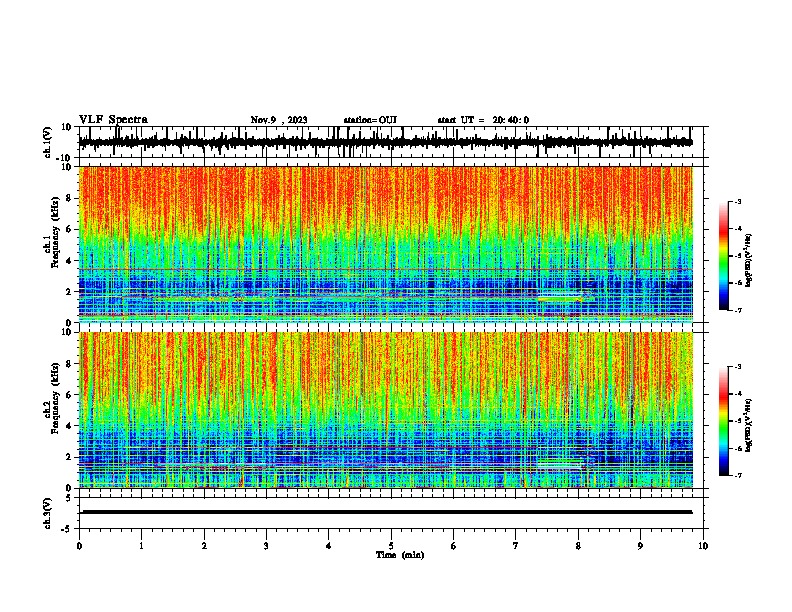792x612 pixels.
Task: Click the "-3" label on ch.1 colorbar
Action: [737, 202]
